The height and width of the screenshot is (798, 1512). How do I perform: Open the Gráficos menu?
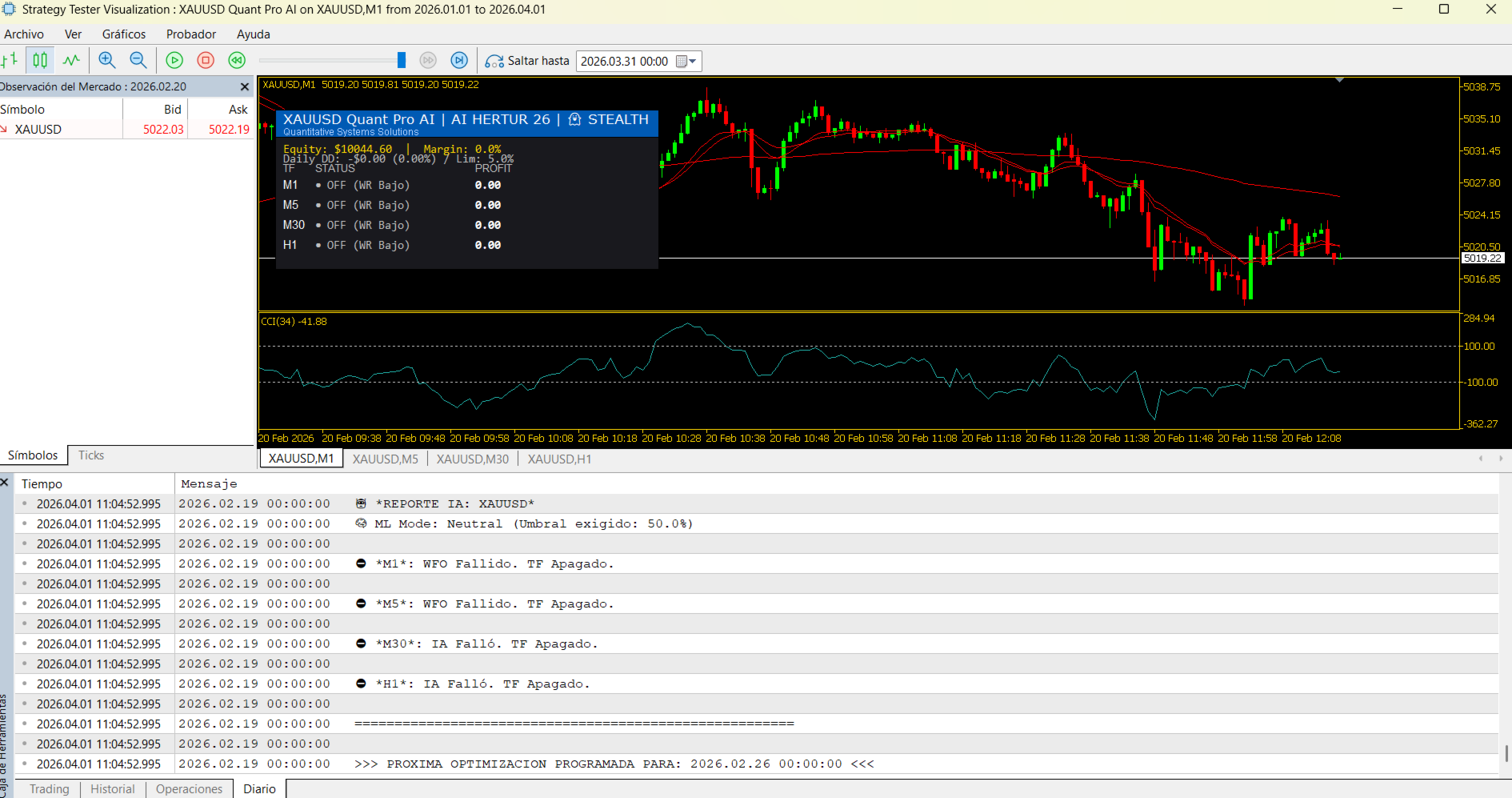124,34
